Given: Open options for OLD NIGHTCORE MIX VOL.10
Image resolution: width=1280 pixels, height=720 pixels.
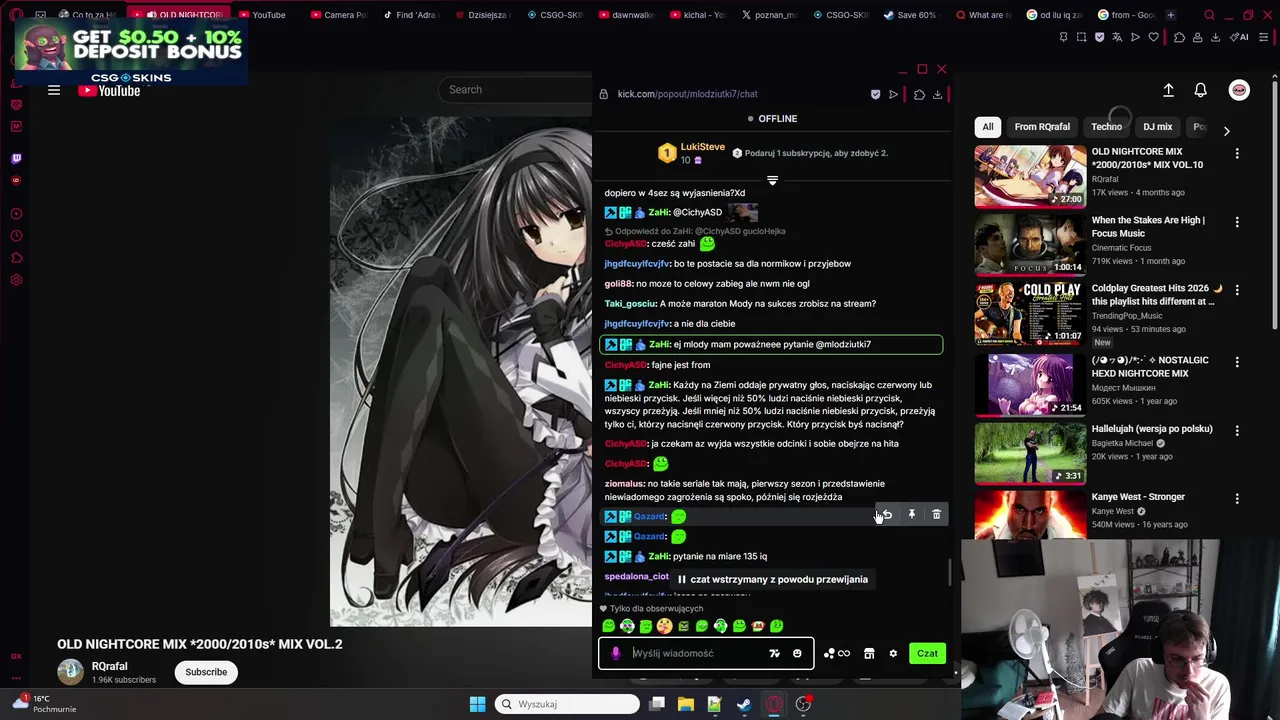Looking at the screenshot, I should 1237,154.
